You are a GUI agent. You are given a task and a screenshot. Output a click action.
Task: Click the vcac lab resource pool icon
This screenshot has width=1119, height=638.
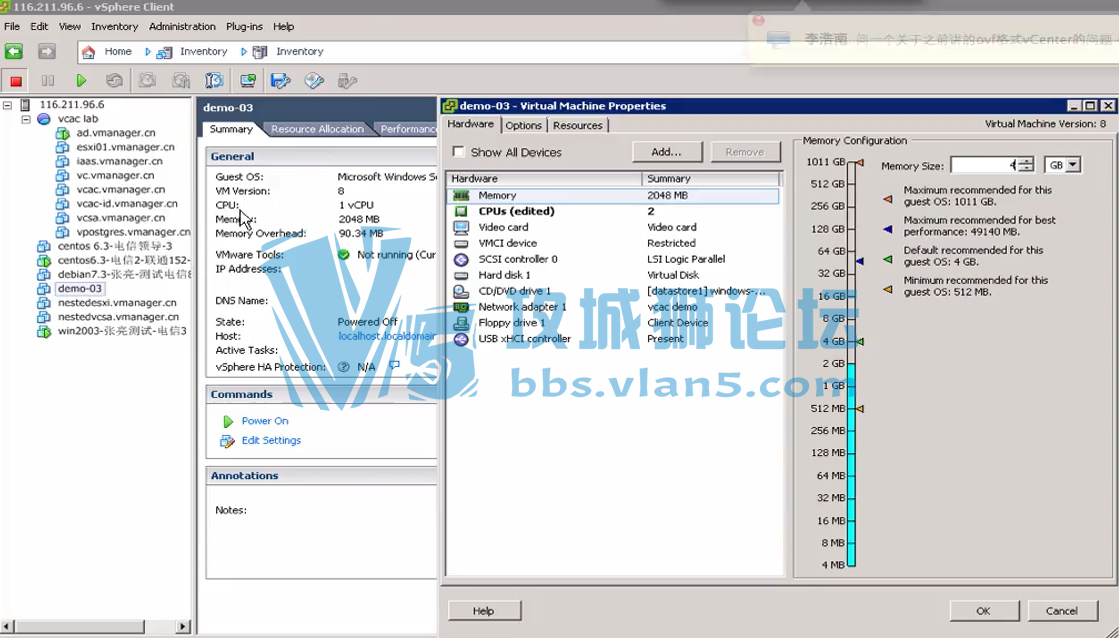click(44, 119)
